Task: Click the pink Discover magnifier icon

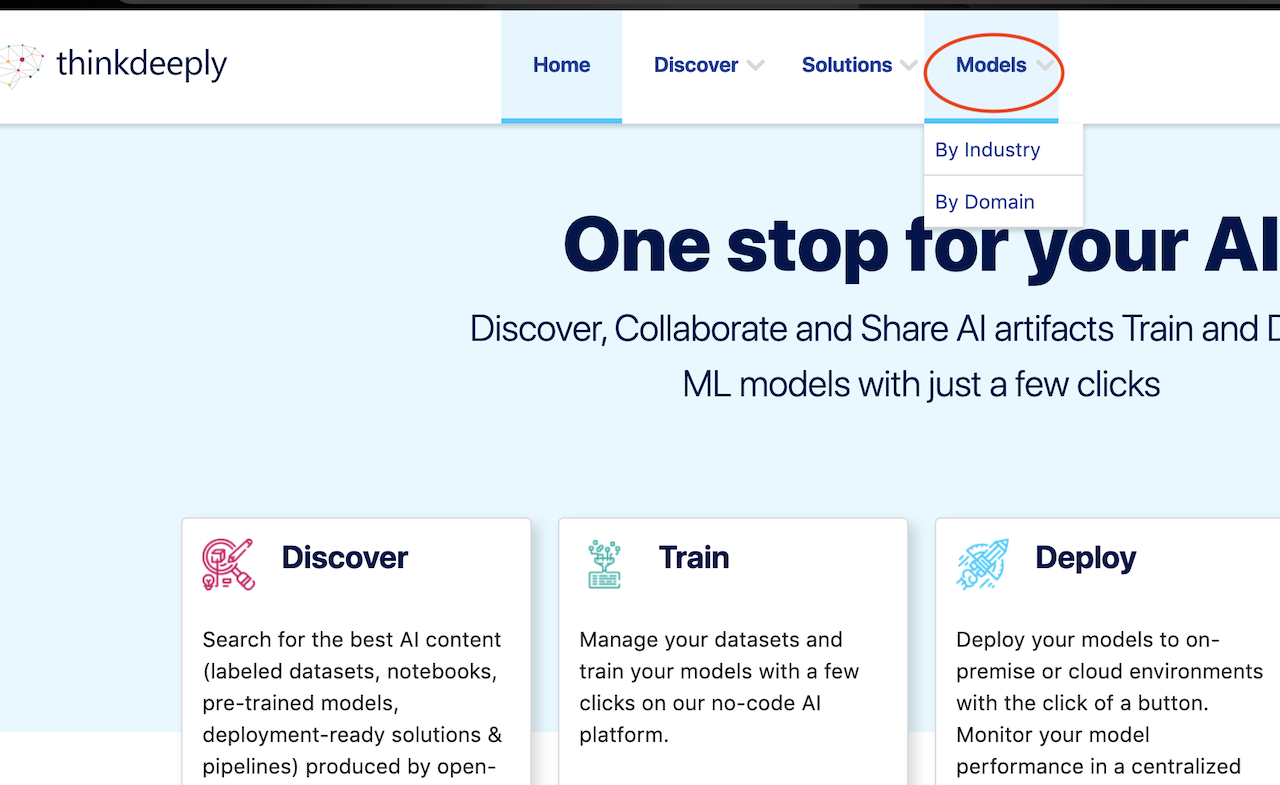Action: [228, 564]
